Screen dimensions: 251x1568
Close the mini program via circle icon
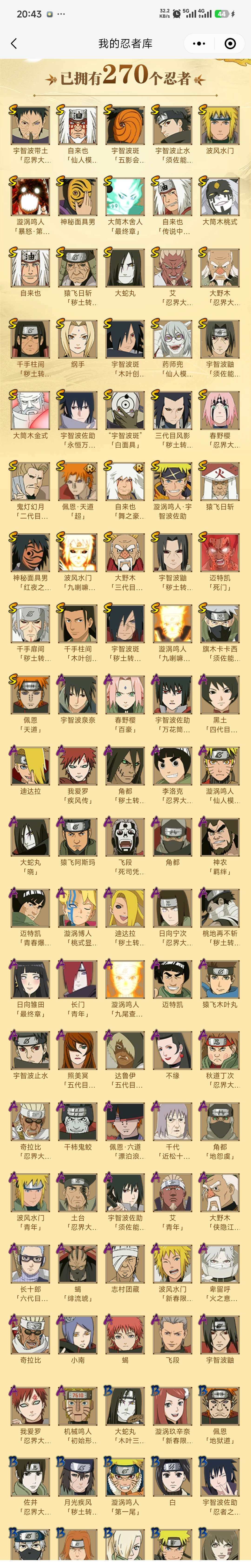coord(230,43)
